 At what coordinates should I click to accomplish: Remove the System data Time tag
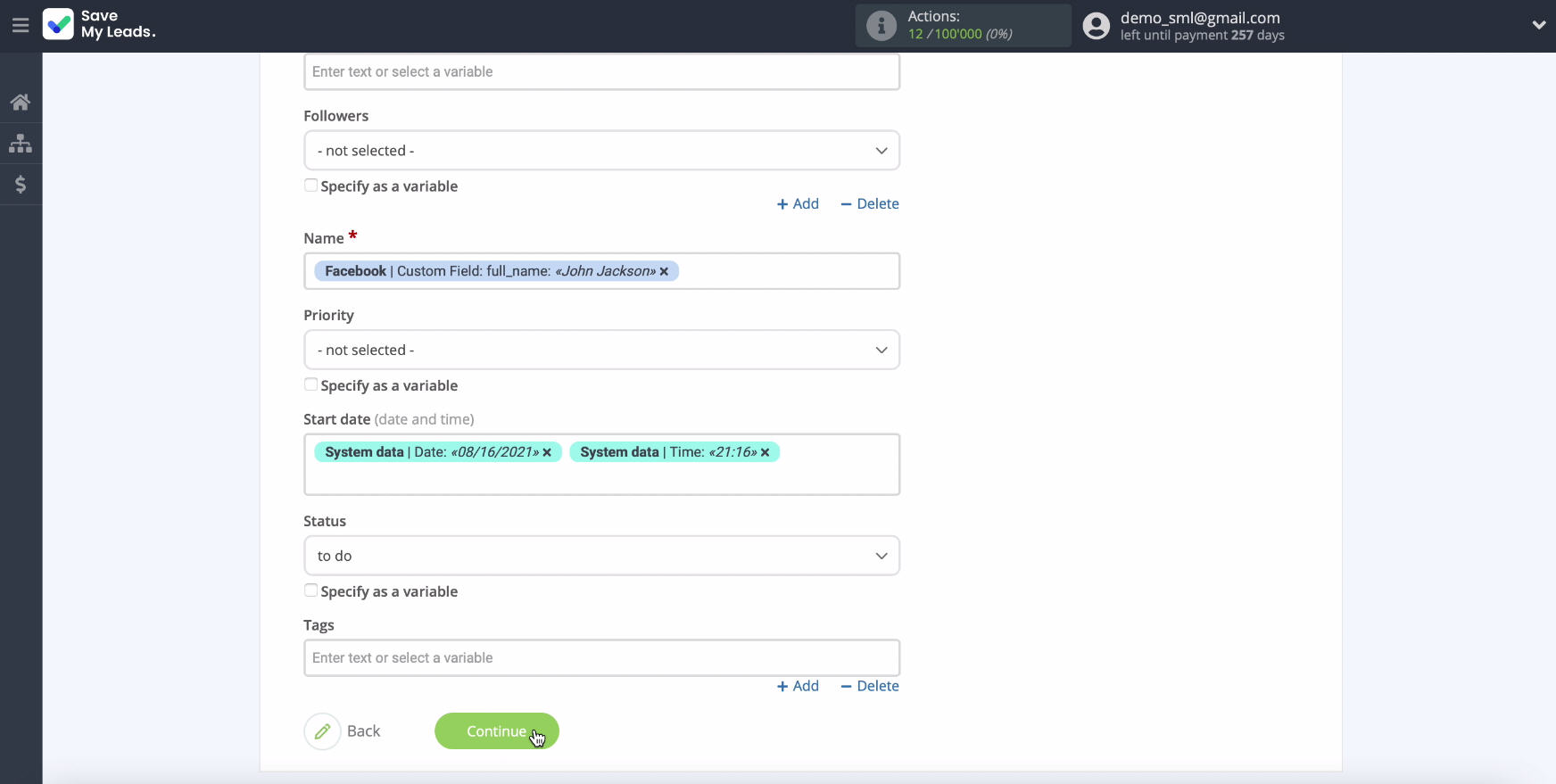[765, 453]
